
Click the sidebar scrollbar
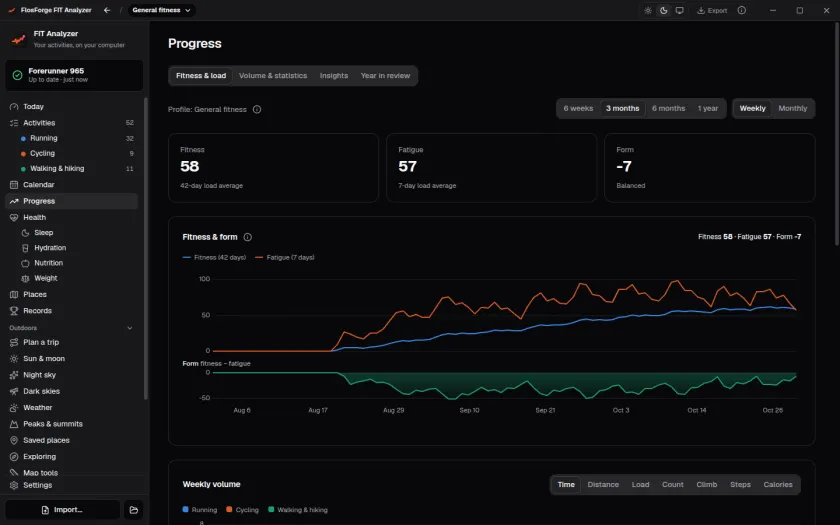pyautogui.click(x=146, y=249)
